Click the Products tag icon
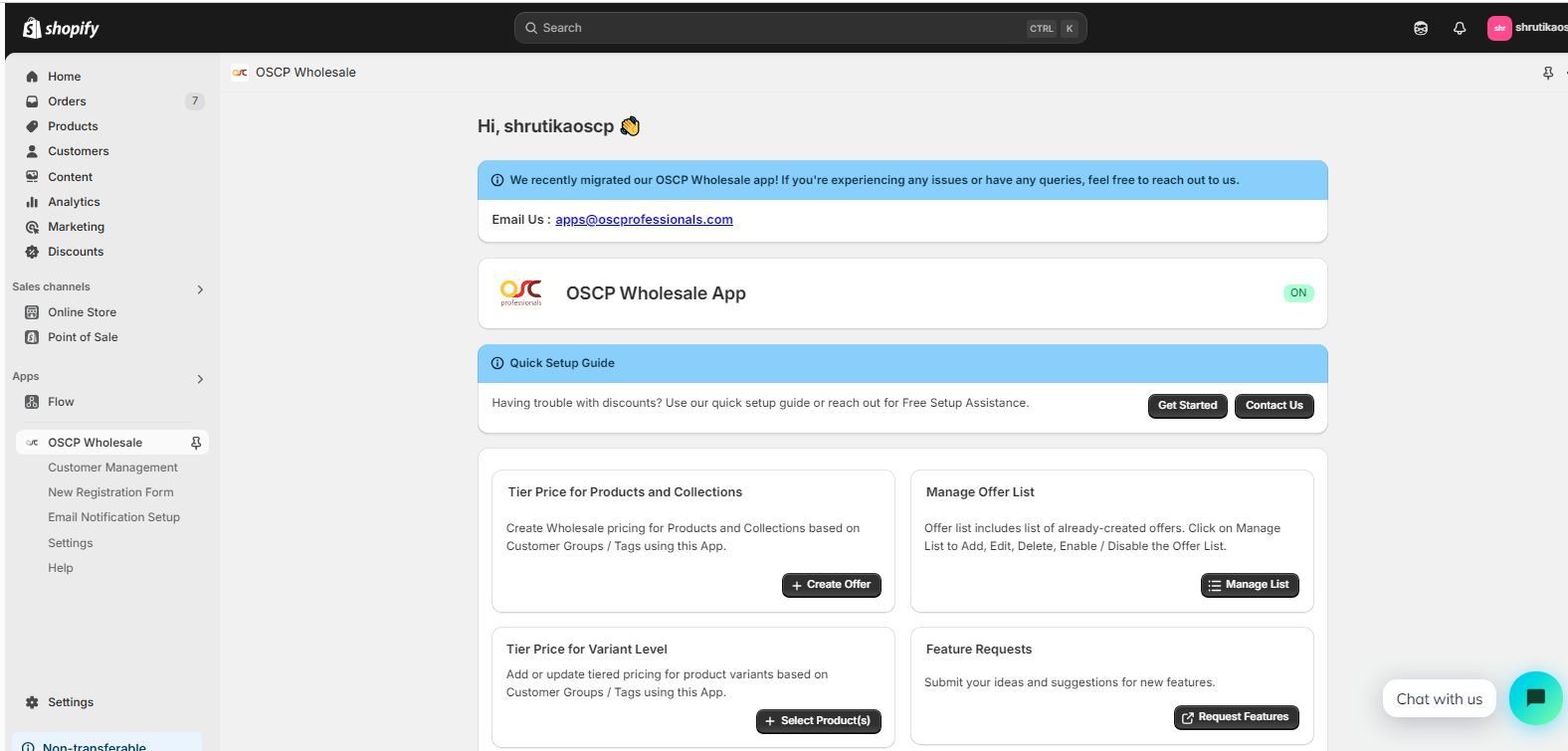1568x751 pixels. coord(32,126)
